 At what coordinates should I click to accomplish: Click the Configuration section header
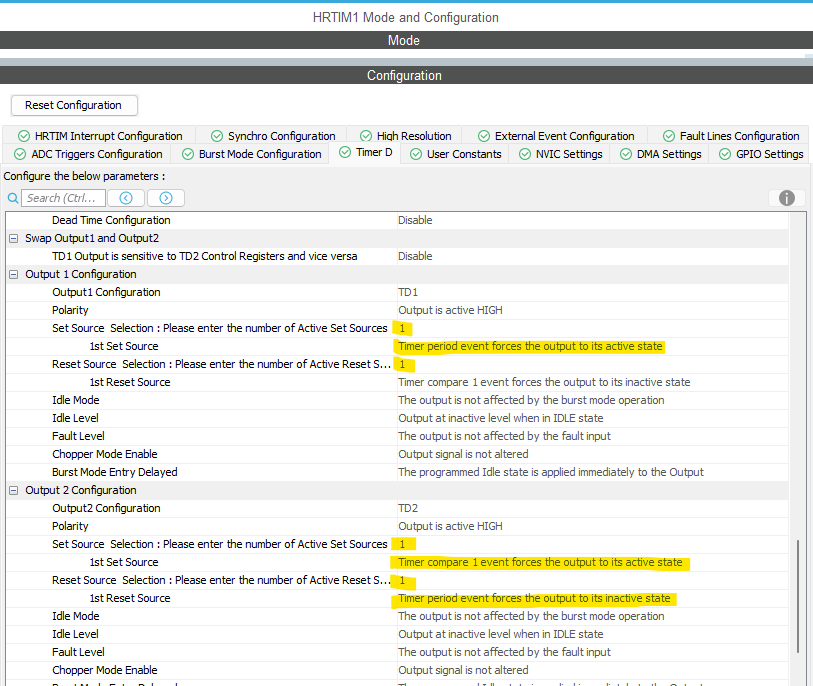[x=404, y=76]
